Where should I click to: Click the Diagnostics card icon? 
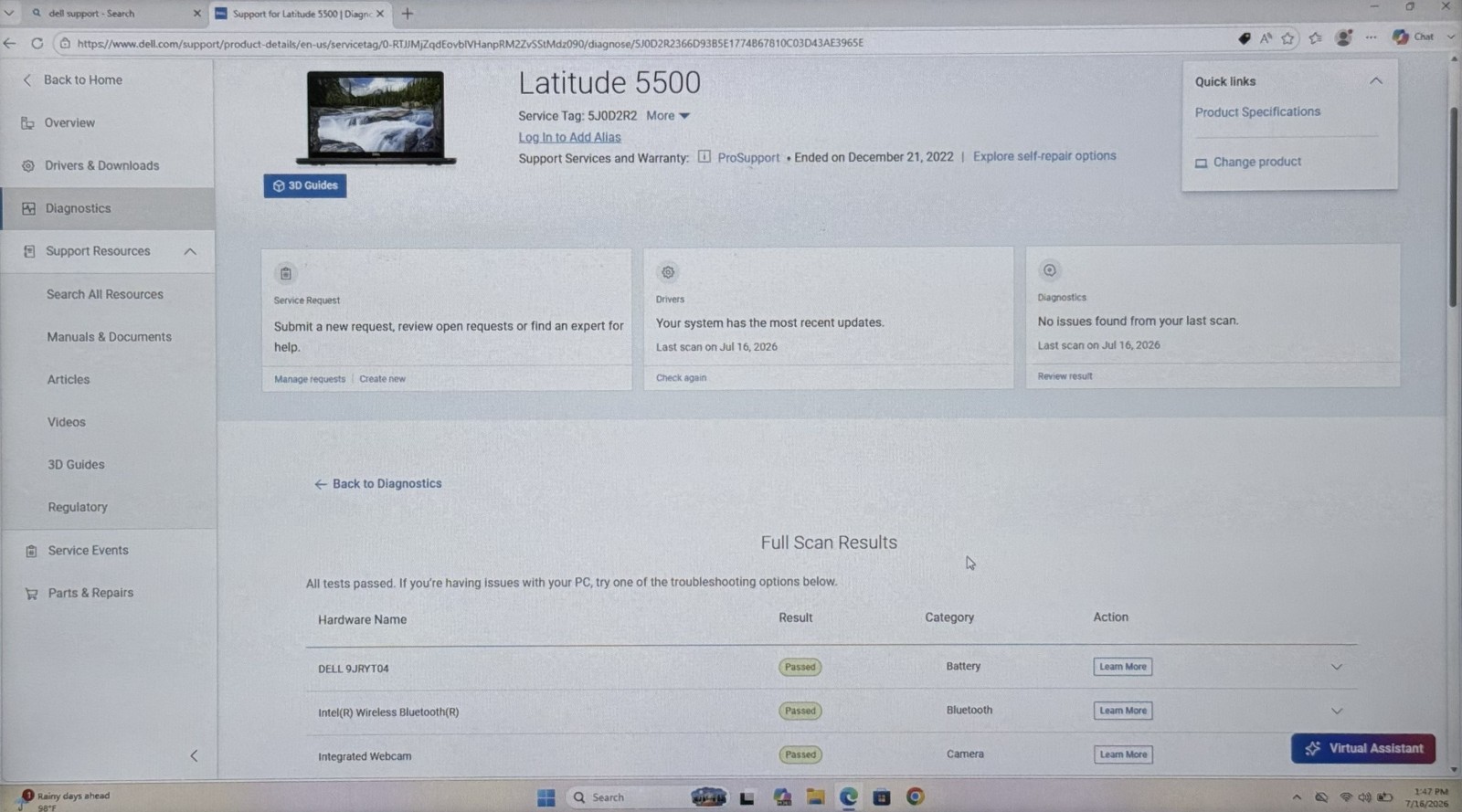tap(1050, 270)
